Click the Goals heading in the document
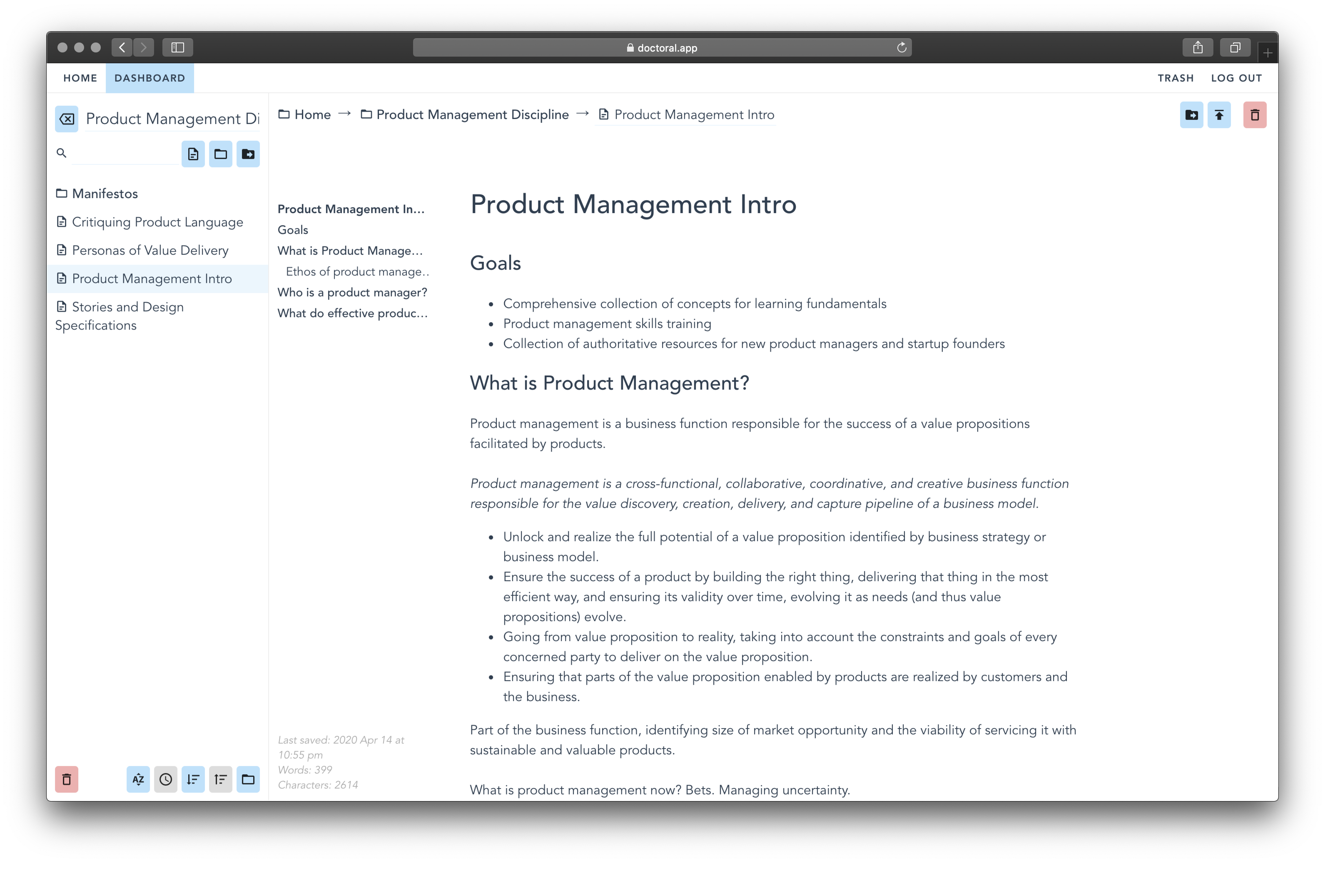Screen dimensions: 1325x896 (x=496, y=263)
